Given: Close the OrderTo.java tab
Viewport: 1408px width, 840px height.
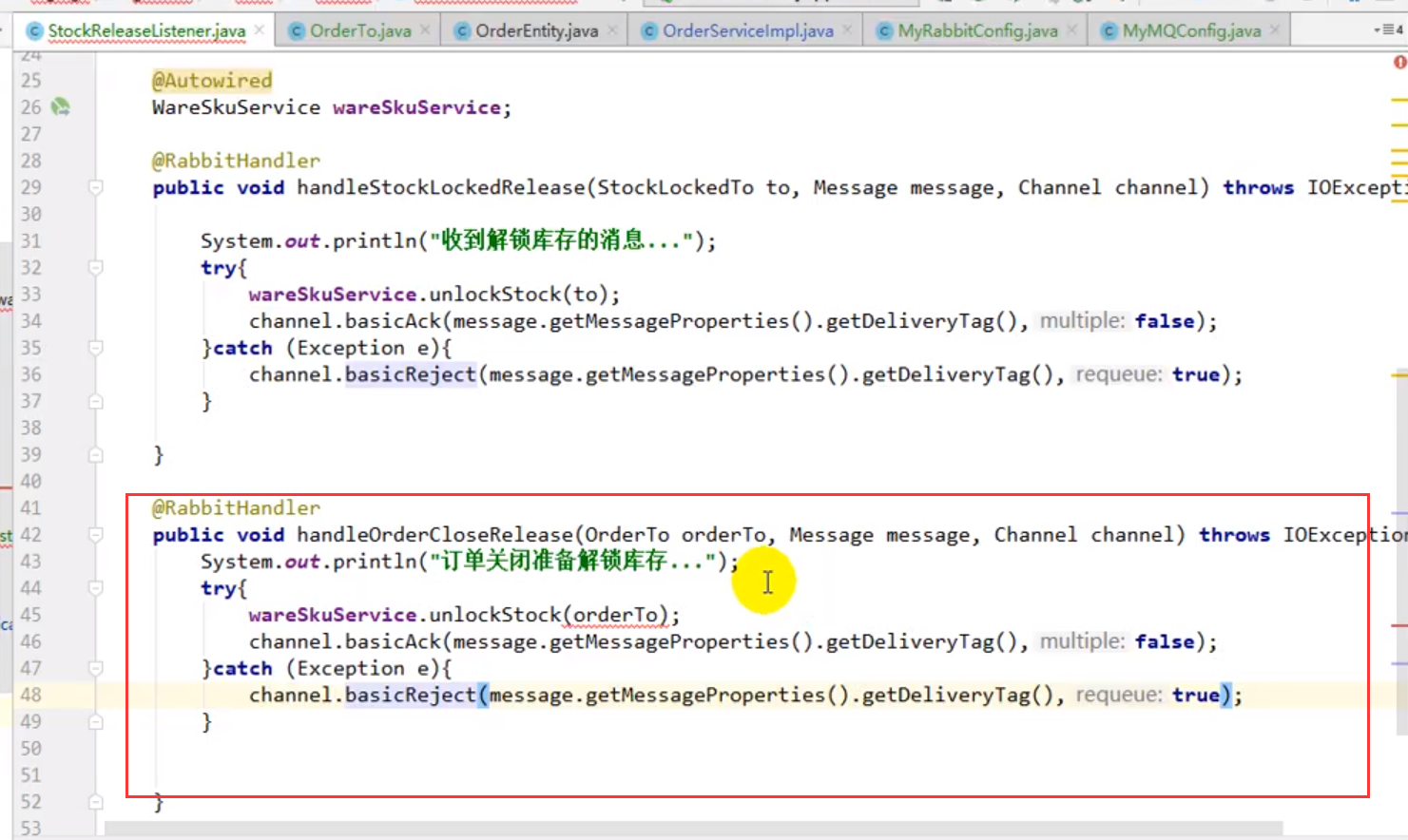Looking at the screenshot, I should [425, 30].
